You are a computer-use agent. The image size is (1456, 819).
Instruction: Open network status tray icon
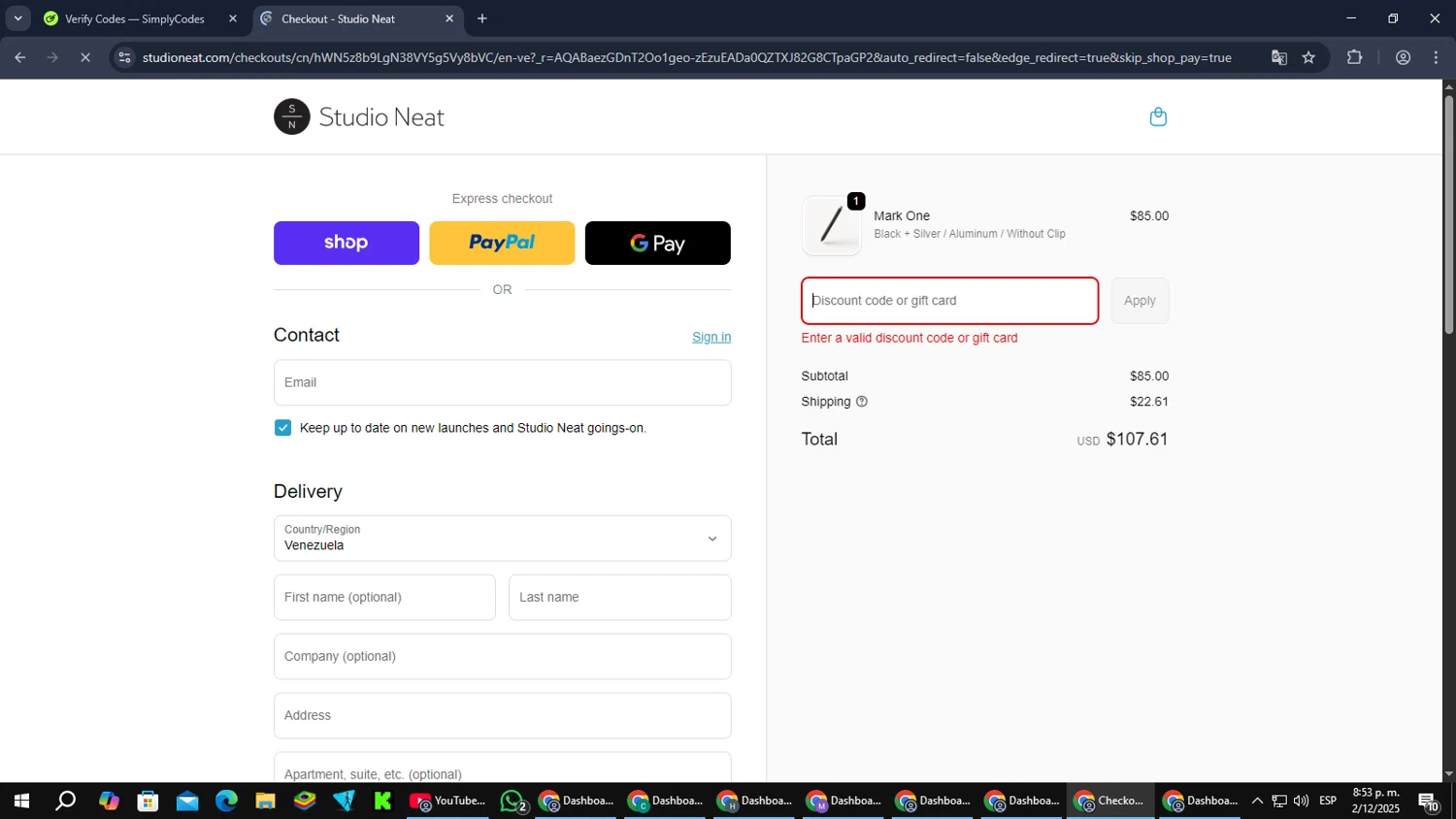(1279, 801)
